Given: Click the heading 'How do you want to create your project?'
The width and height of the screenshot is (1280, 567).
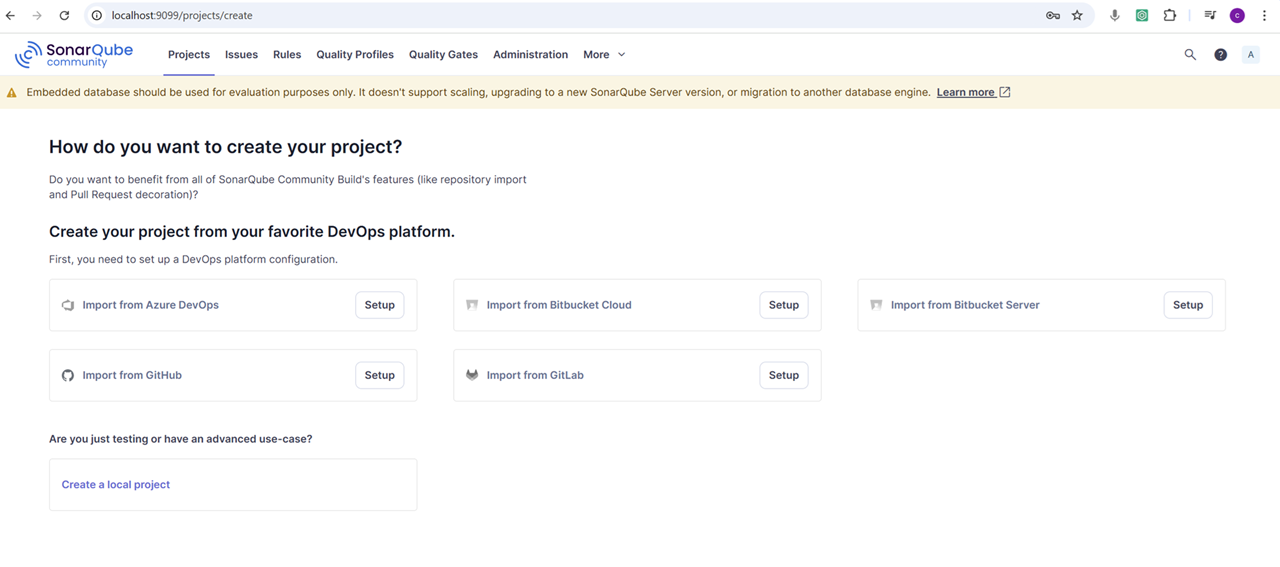Looking at the screenshot, I should coord(225,147).
